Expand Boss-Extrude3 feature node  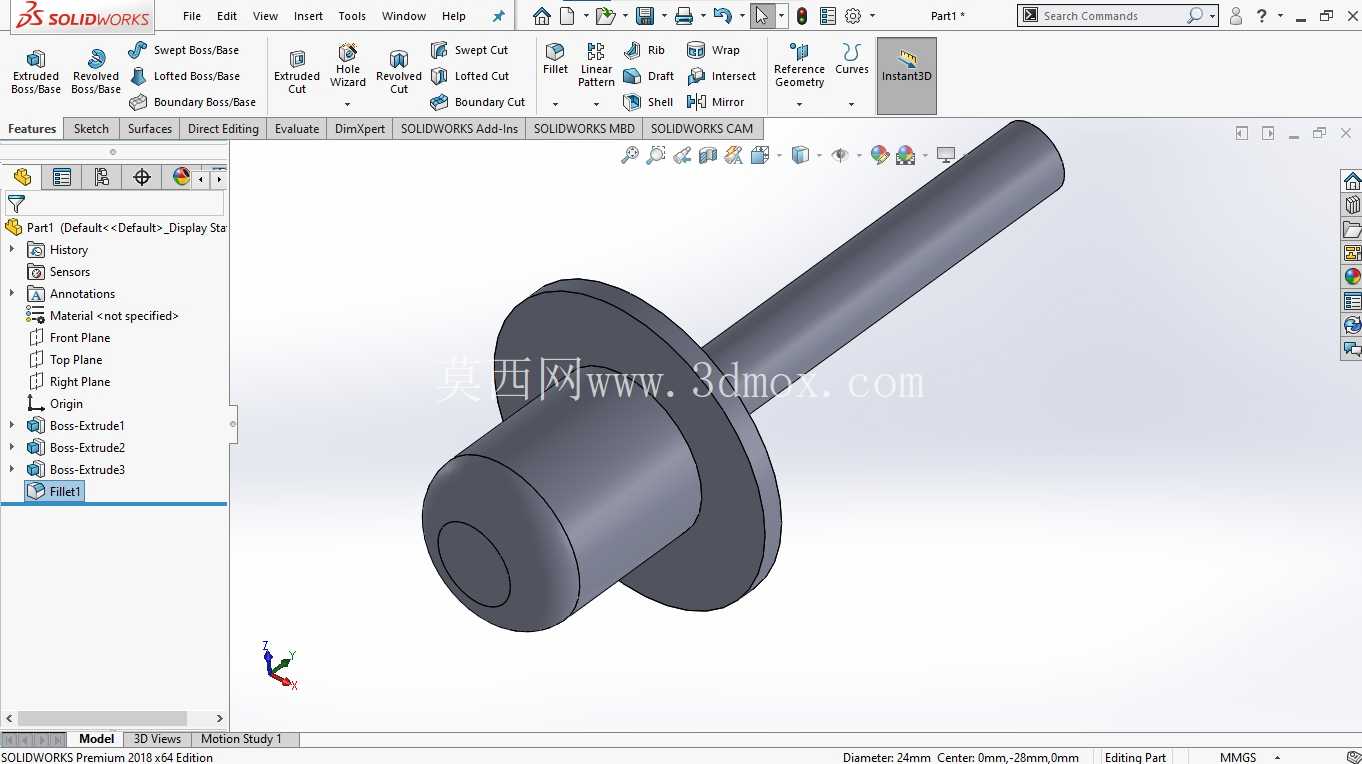click(x=12, y=470)
